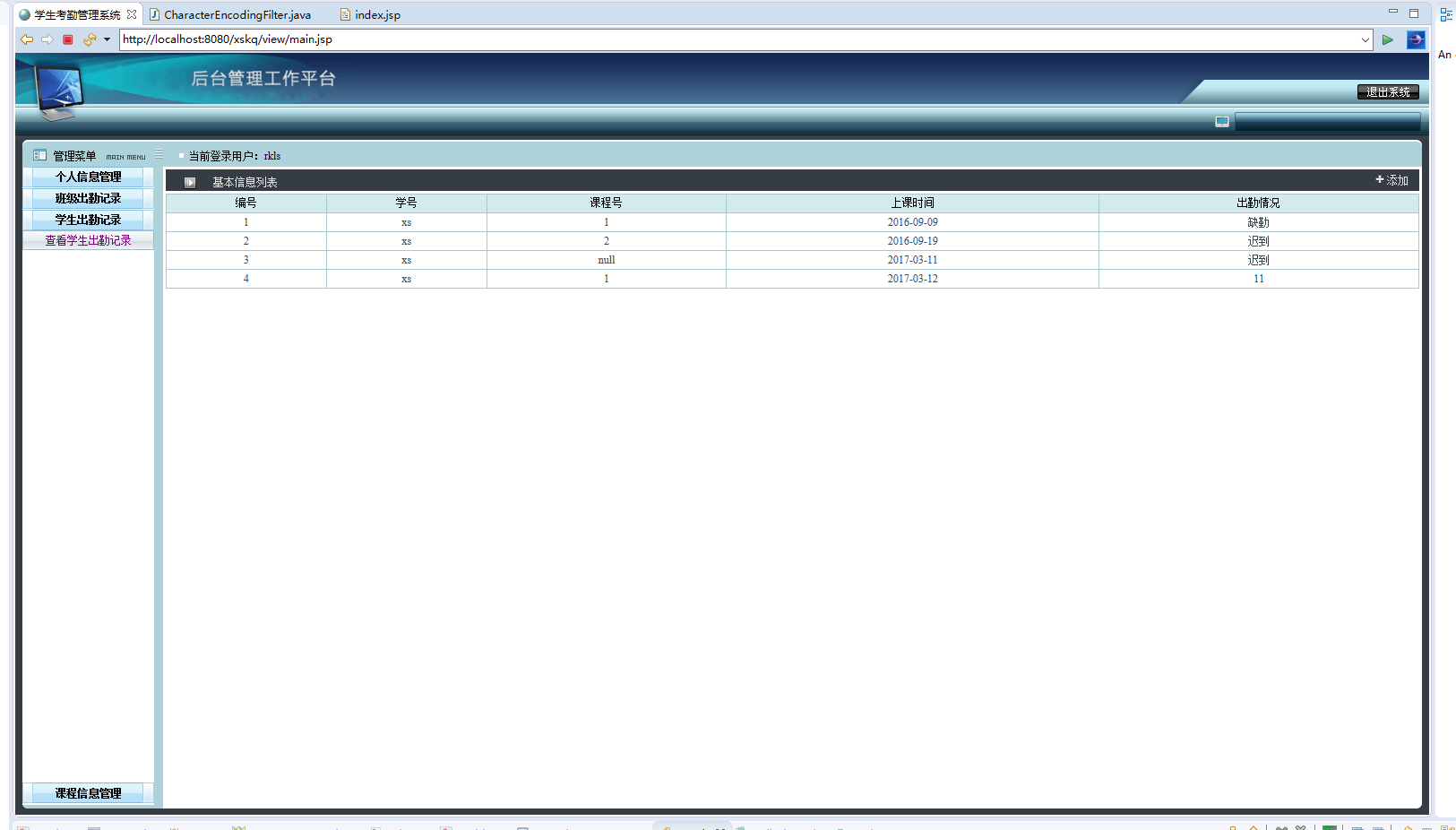Click record number 3 in 编号 column
The image size is (1456, 830).
click(246, 260)
